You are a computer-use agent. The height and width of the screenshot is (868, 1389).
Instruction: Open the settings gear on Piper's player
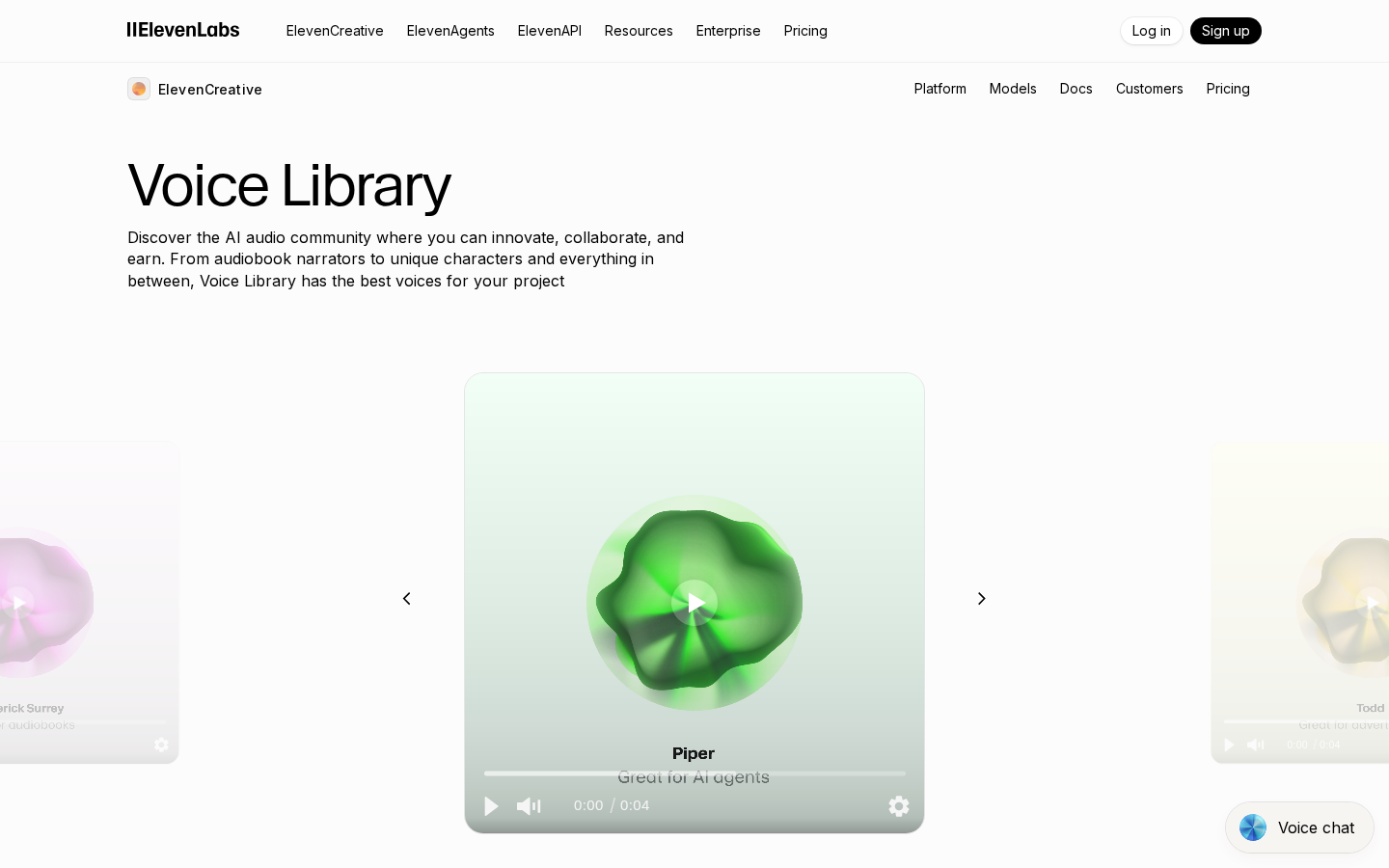898,806
